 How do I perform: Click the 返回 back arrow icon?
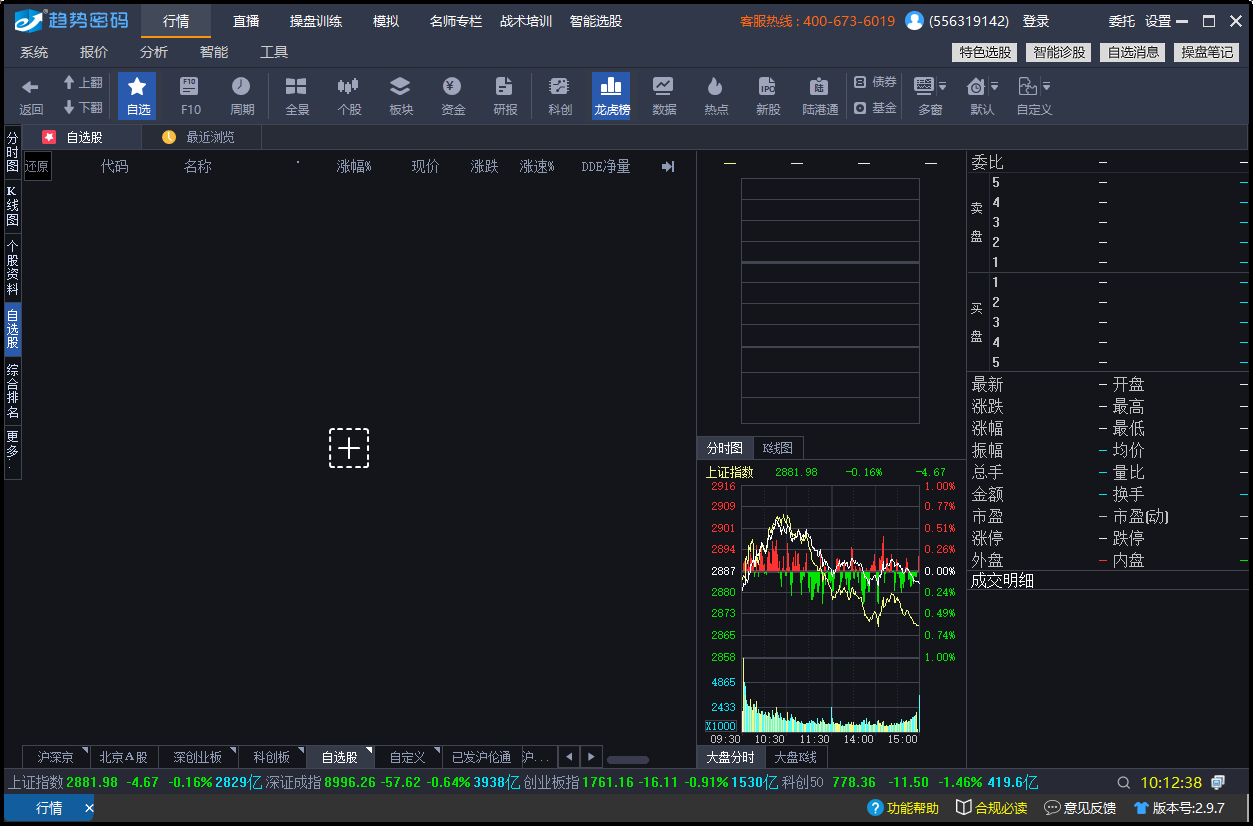tap(31, 88)
